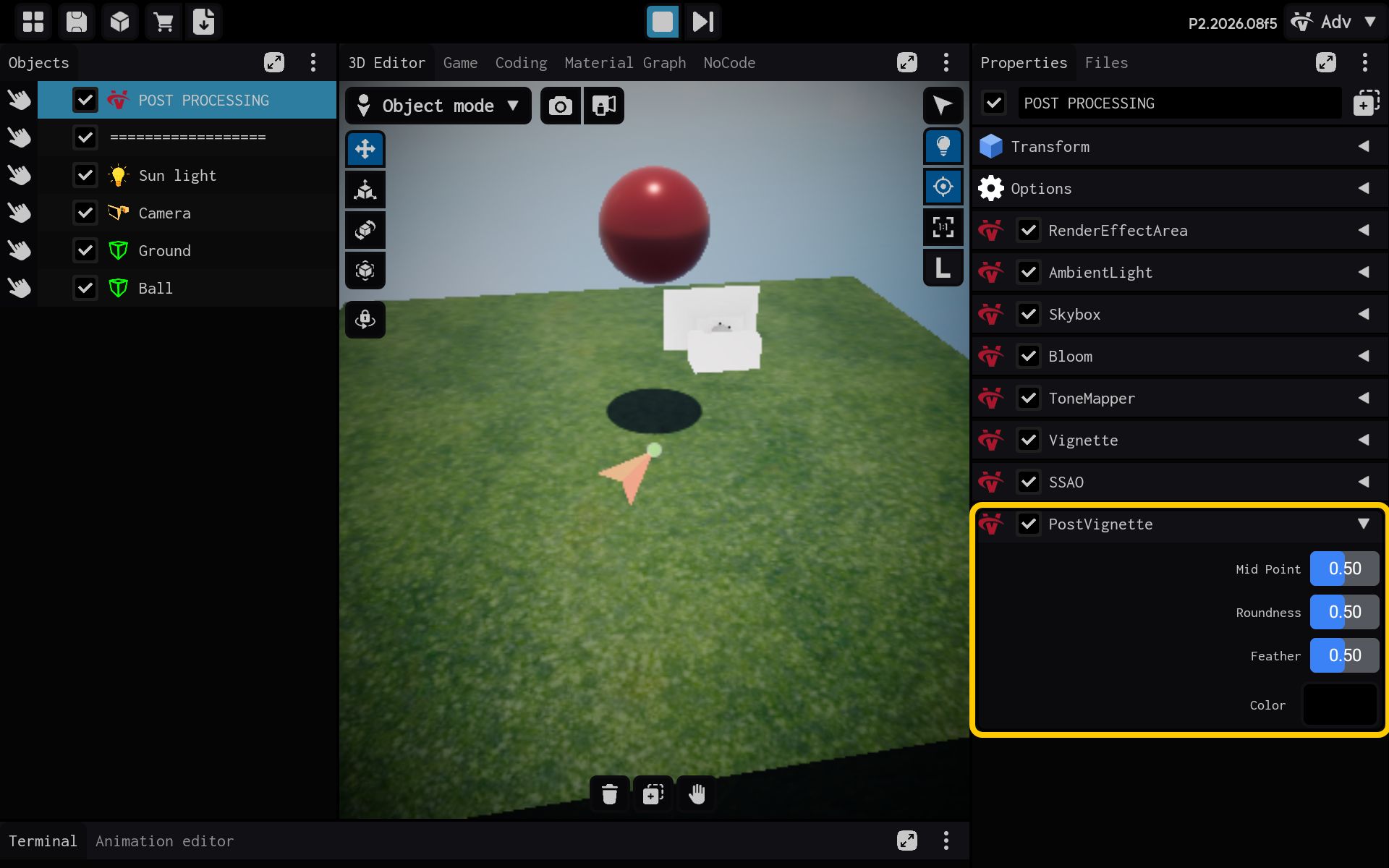Select Ground object in list
Viewport: 1389px width, 868px height.
click(x=187, y=250)
